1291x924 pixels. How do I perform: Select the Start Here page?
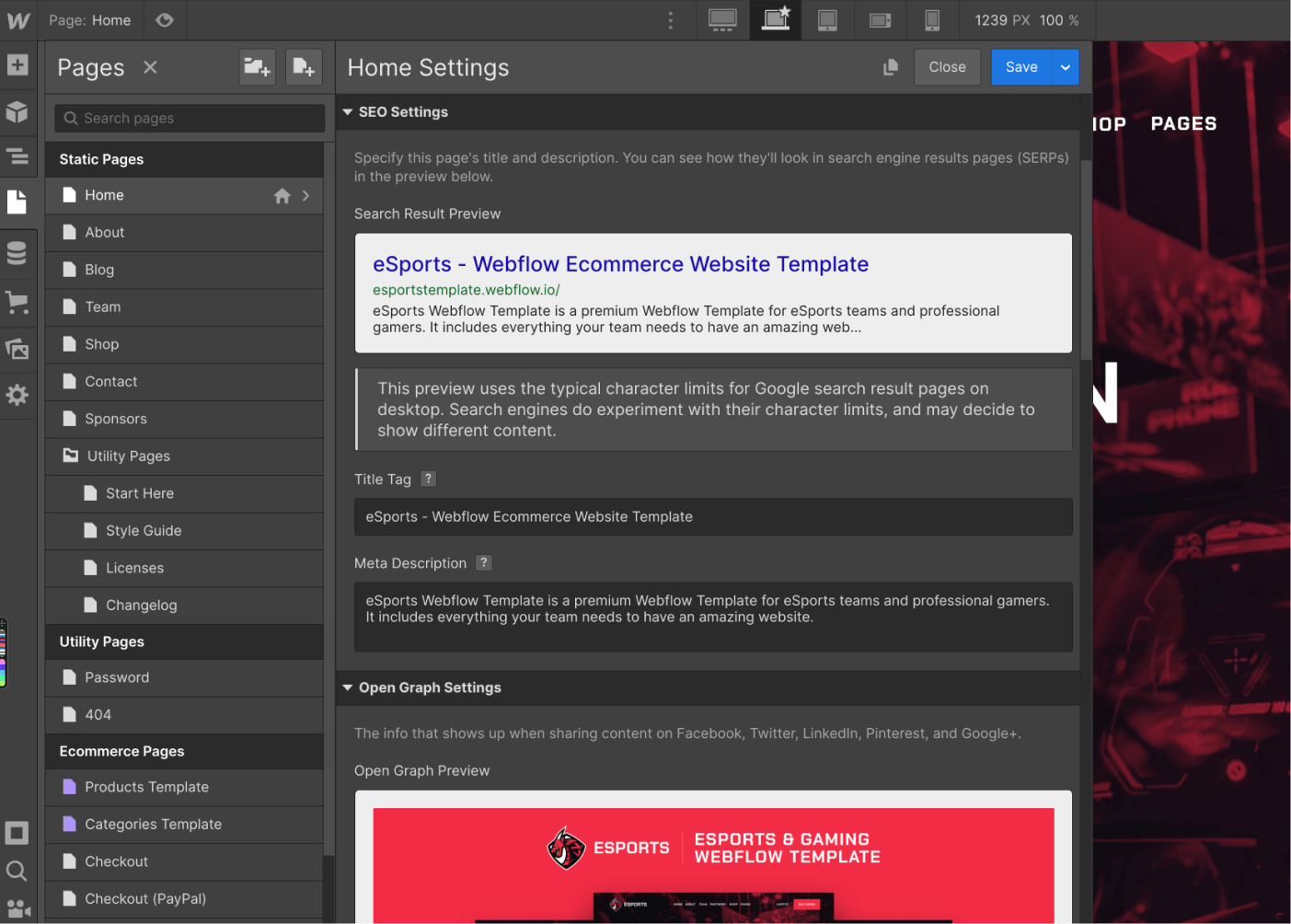[184, 493]
